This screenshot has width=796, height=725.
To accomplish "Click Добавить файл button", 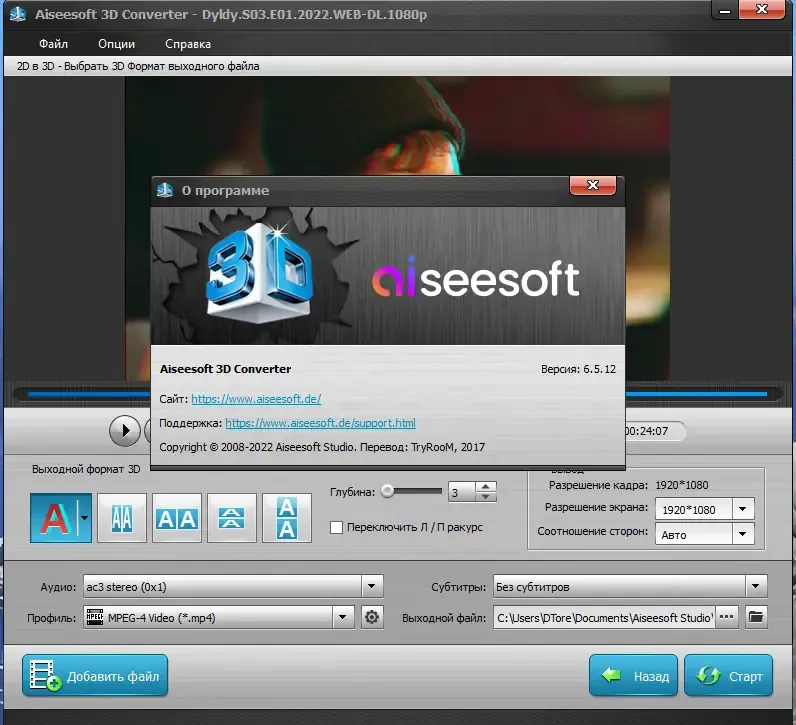I will (95, 675).
